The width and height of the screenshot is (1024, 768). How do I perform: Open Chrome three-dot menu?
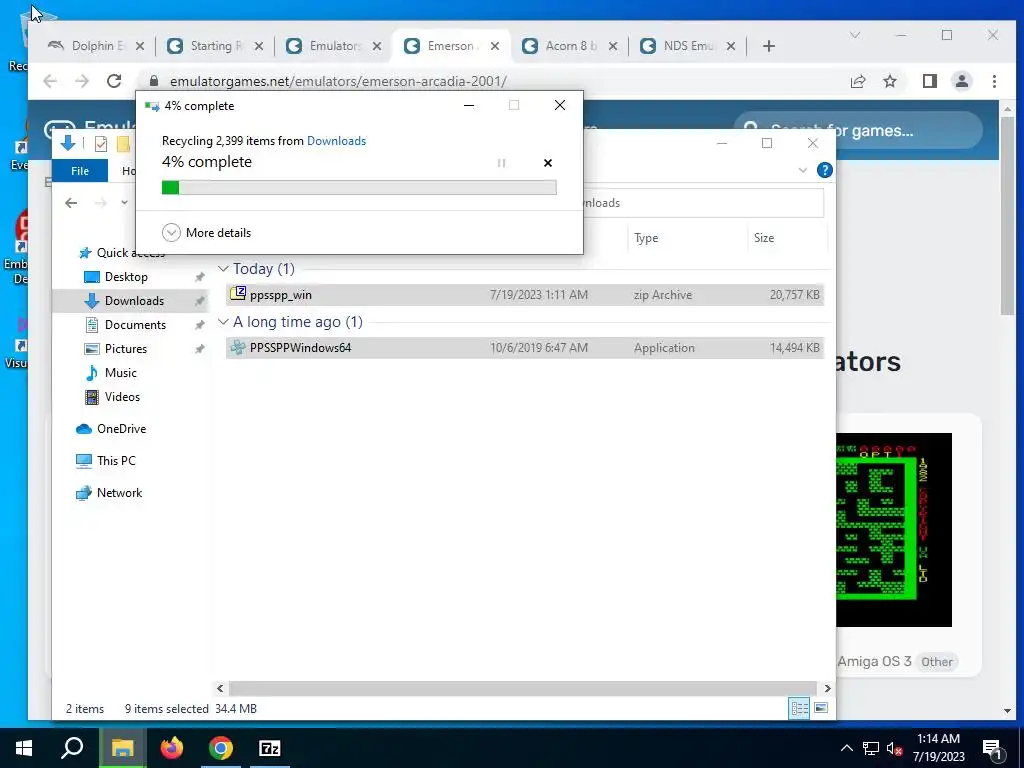[x=994, y=81]
